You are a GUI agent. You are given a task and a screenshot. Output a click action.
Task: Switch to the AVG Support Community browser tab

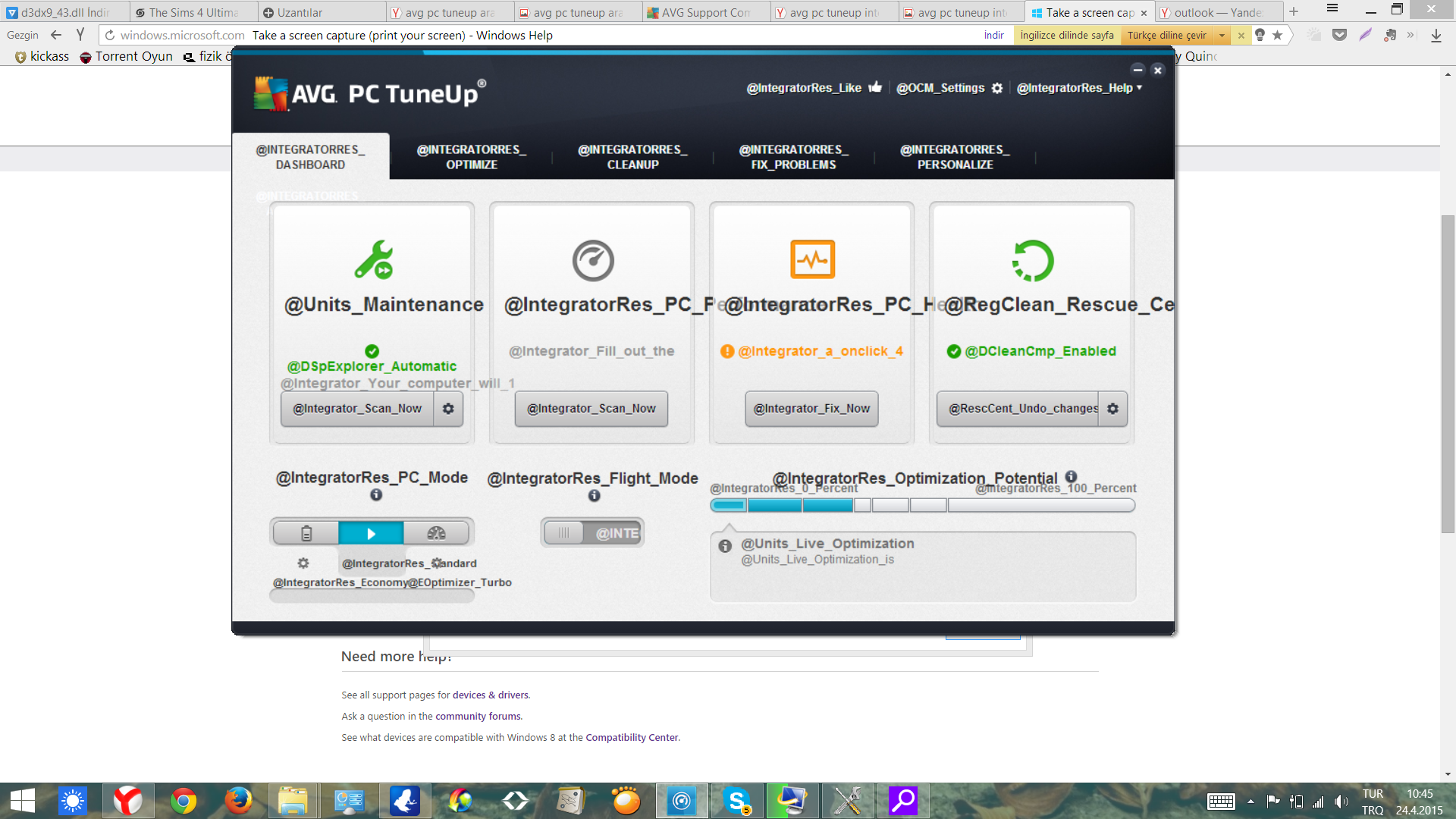pyautogui.click(x=705, y=12)
